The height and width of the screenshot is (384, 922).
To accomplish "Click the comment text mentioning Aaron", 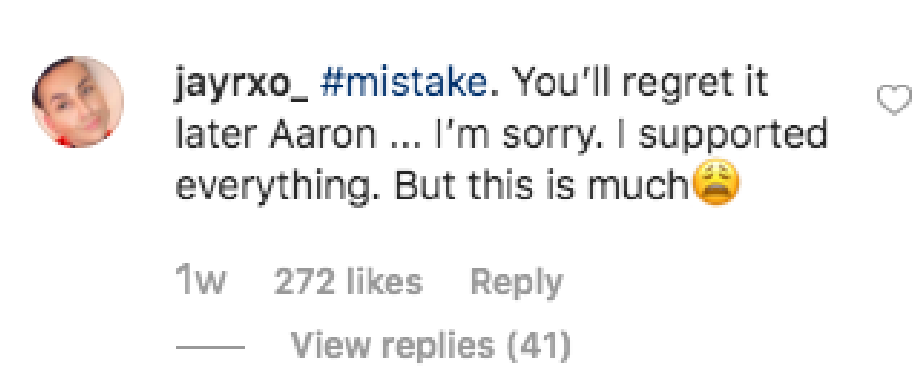I will click(x=502, y=135).
